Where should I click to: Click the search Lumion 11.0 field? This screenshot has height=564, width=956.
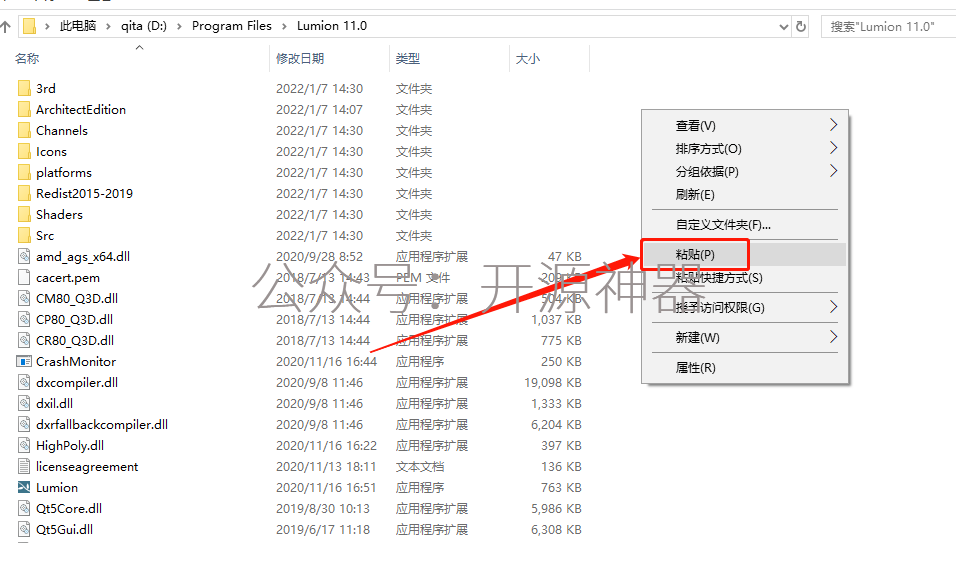click(888, 26)
